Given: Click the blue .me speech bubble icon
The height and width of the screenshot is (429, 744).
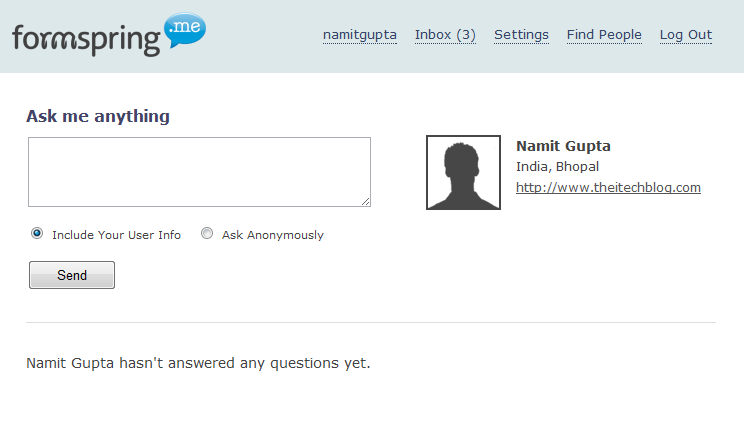Looking at the screenshot, I should (185, 29).
